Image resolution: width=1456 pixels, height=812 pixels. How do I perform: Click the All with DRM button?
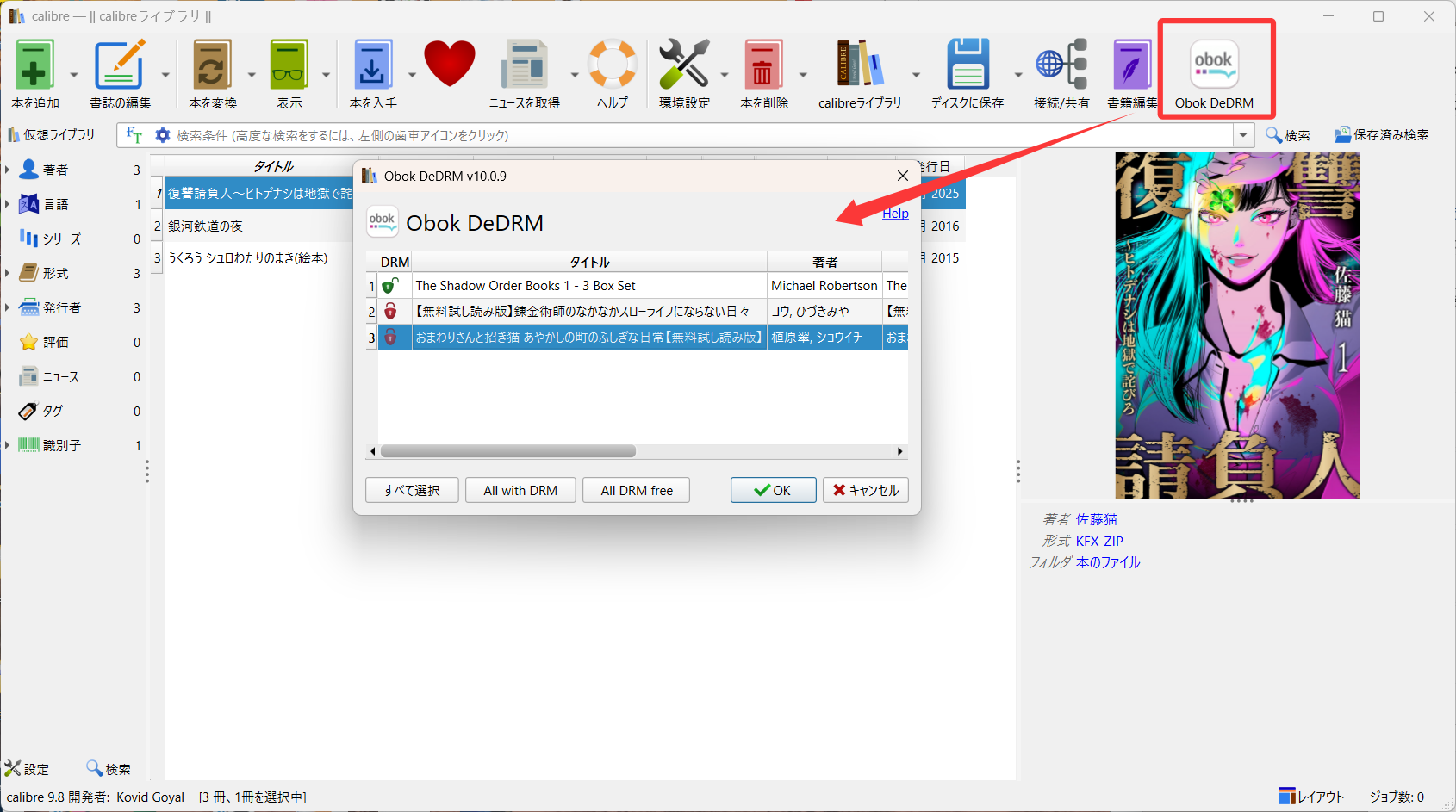pyautogui.click(x=520, y=490)
